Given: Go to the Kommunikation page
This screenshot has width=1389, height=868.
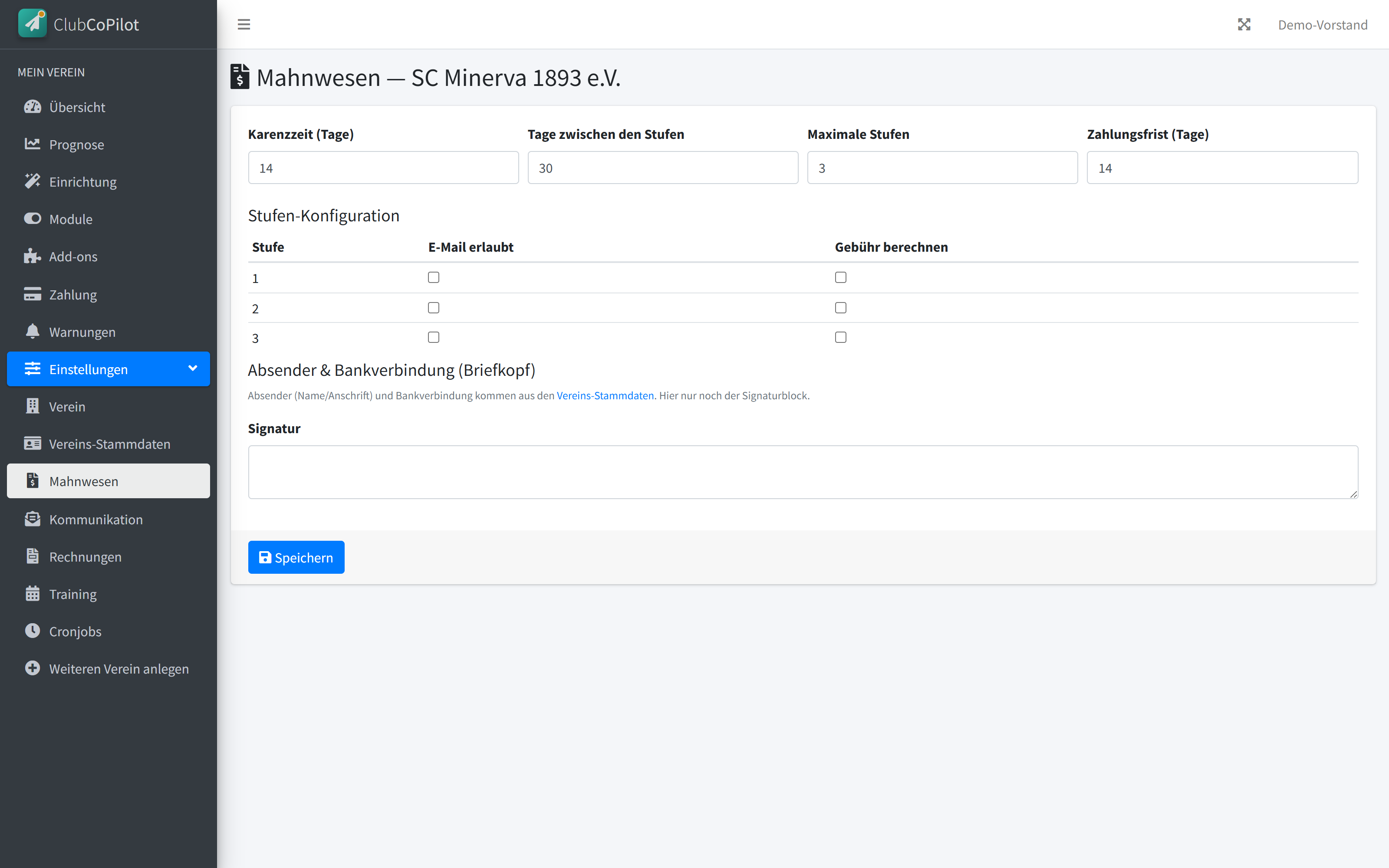Looking at the screenshot, I should (x=109, y=518).
